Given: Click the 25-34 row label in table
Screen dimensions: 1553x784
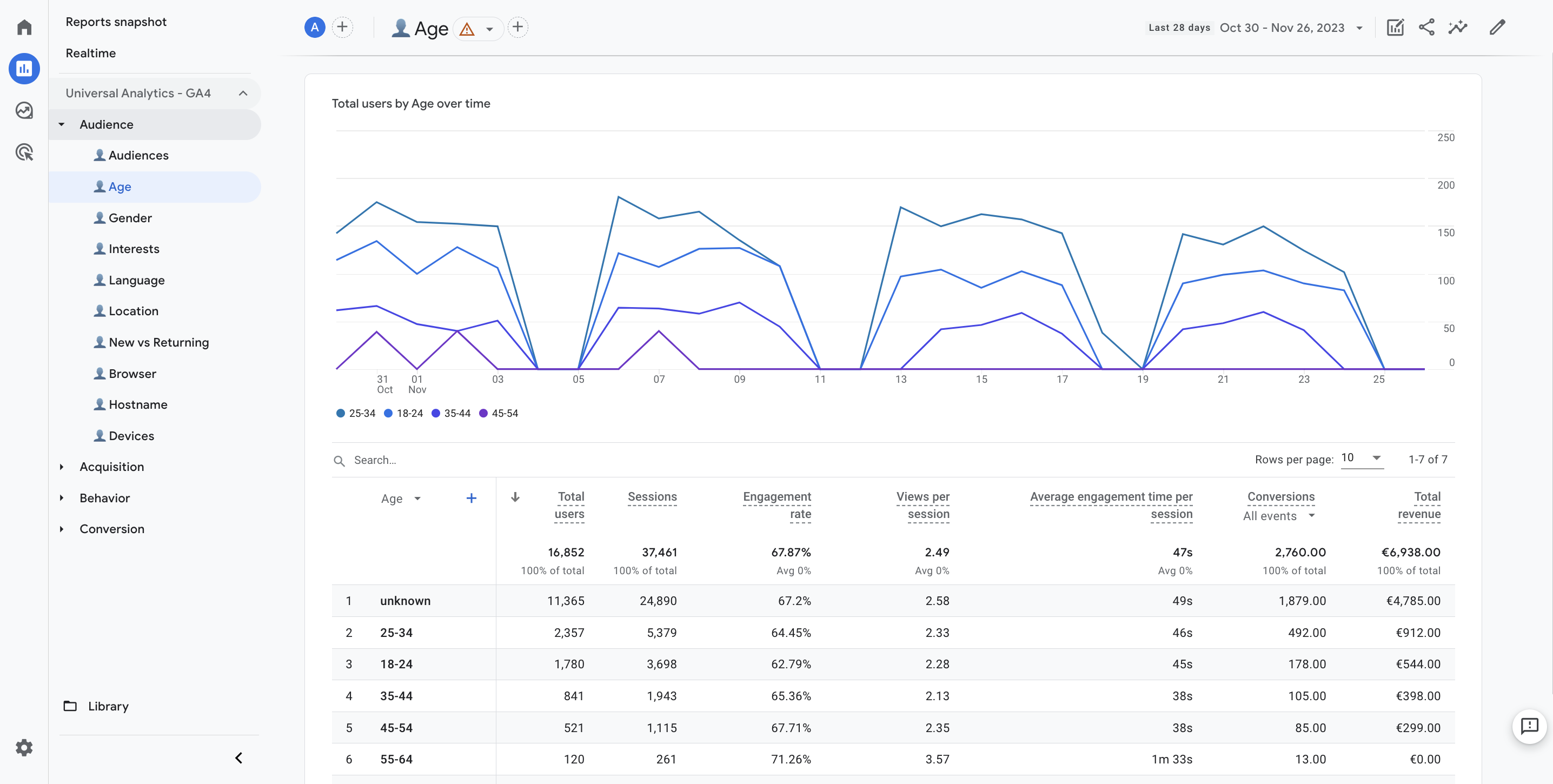Looking at the screenshot, I should point(396,633).
